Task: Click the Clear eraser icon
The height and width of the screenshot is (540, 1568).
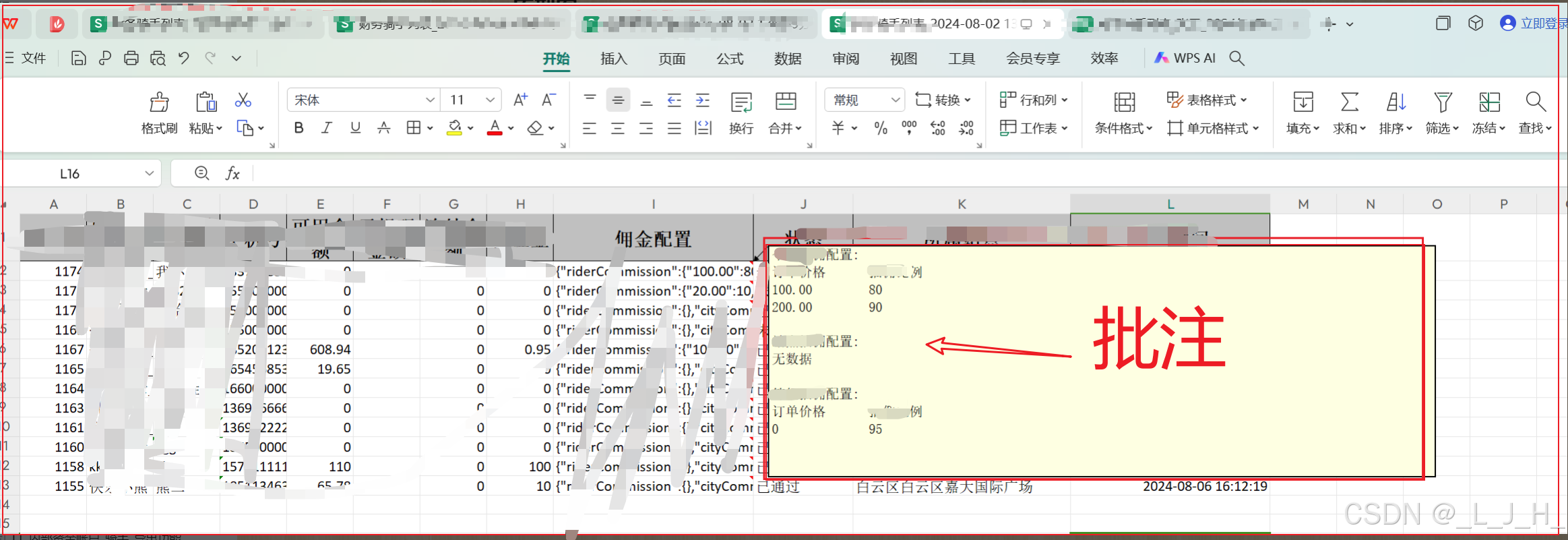Action: pyautogui.click(x=535, y=127)
